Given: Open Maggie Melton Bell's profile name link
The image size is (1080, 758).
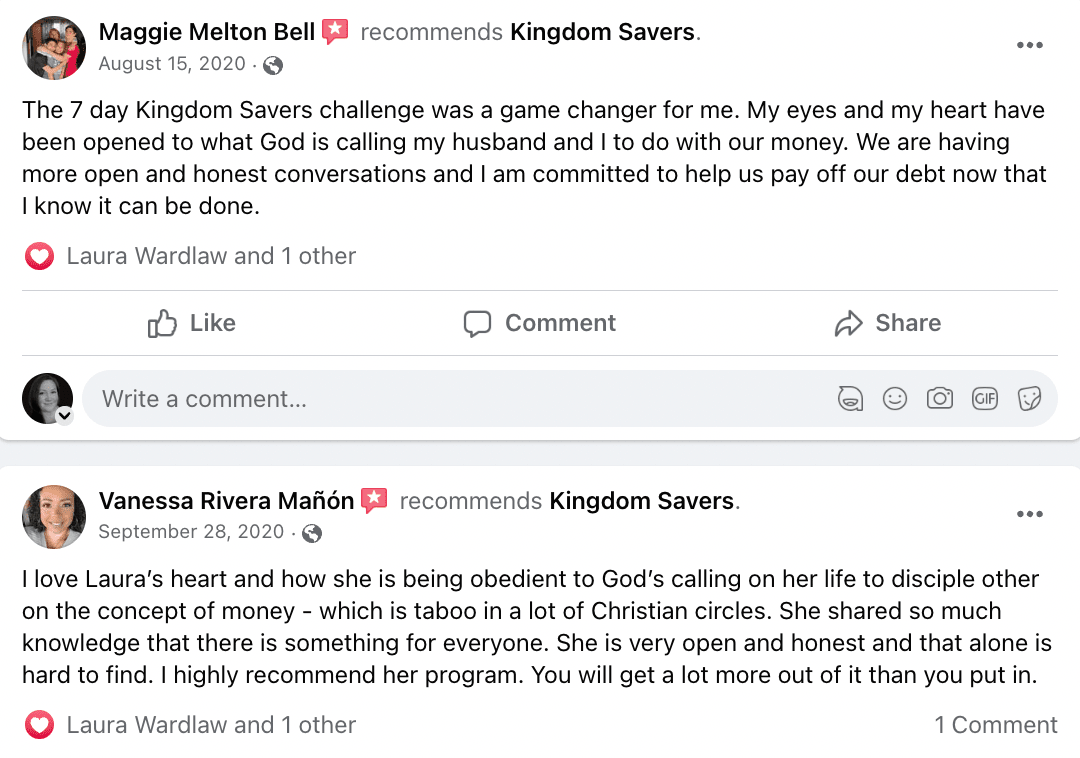Looking at the screenshot, I should click(x=207, y=32).
